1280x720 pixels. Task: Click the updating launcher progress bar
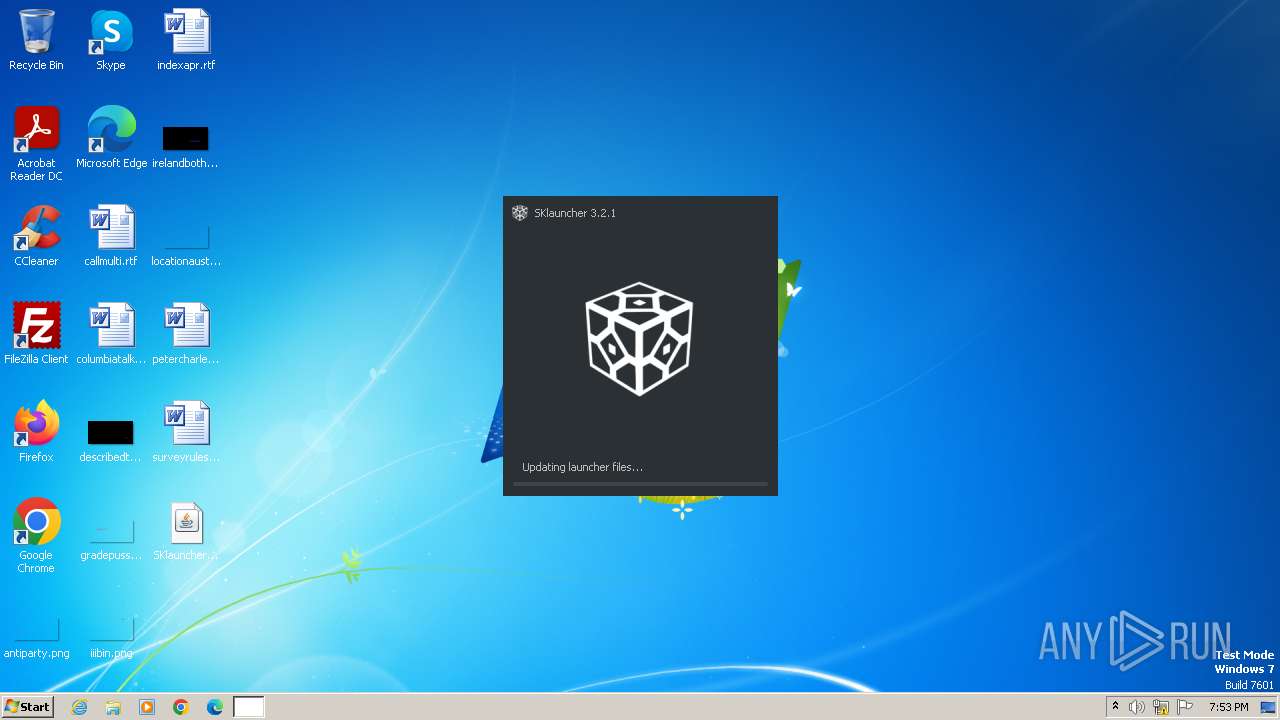(x=640, y=484)
